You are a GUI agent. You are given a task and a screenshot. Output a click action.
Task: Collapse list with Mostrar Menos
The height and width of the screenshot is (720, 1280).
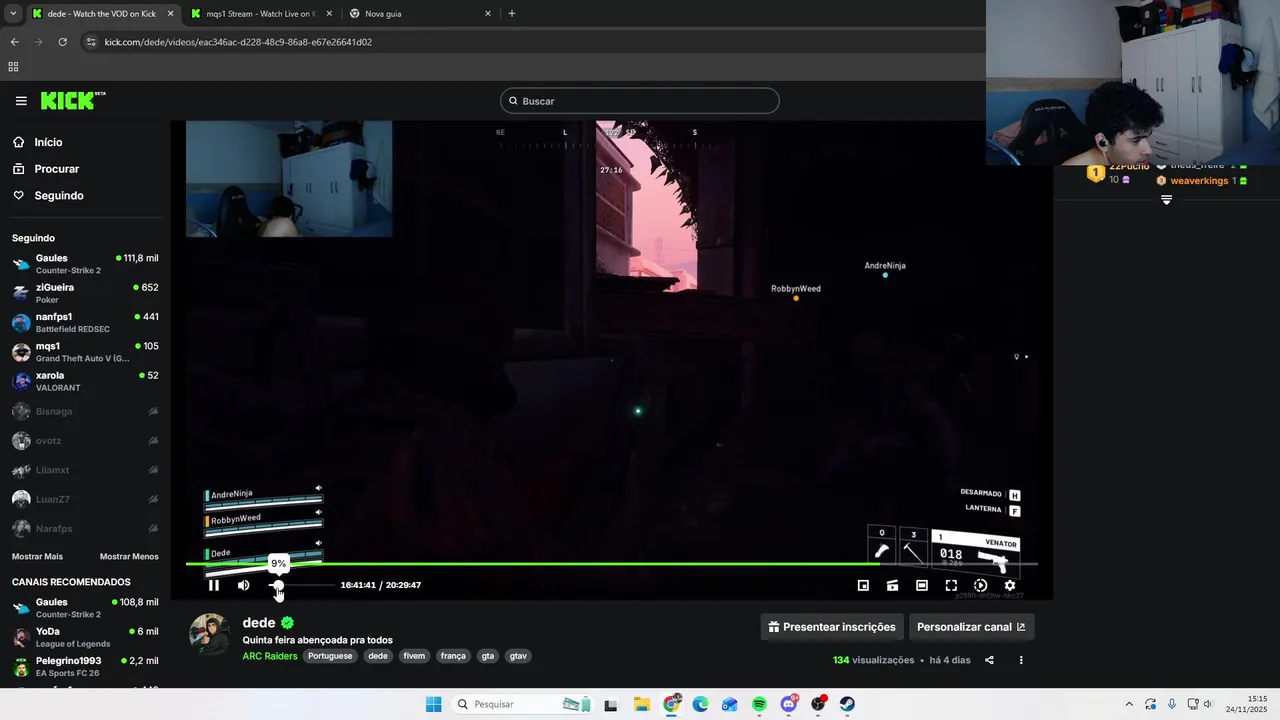129,556
